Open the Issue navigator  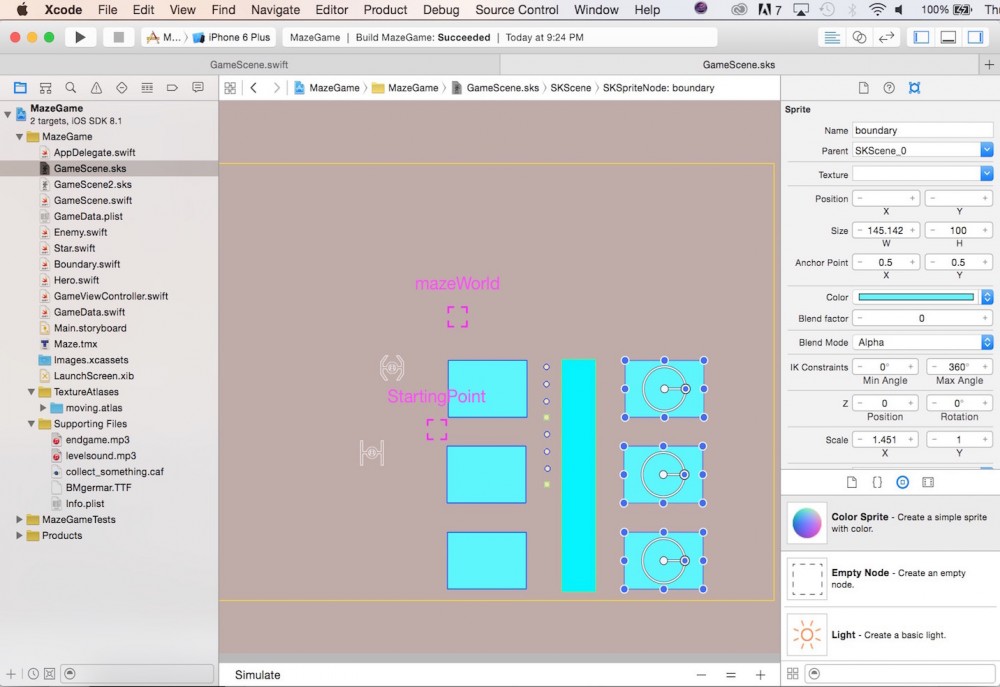point(96,87)
